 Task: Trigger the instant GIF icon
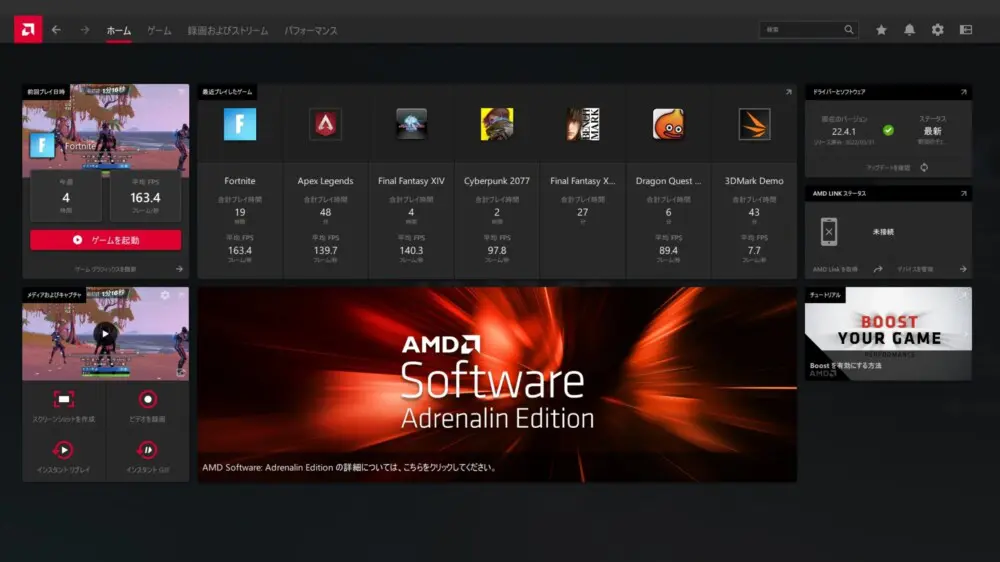[x=147, y=450]
